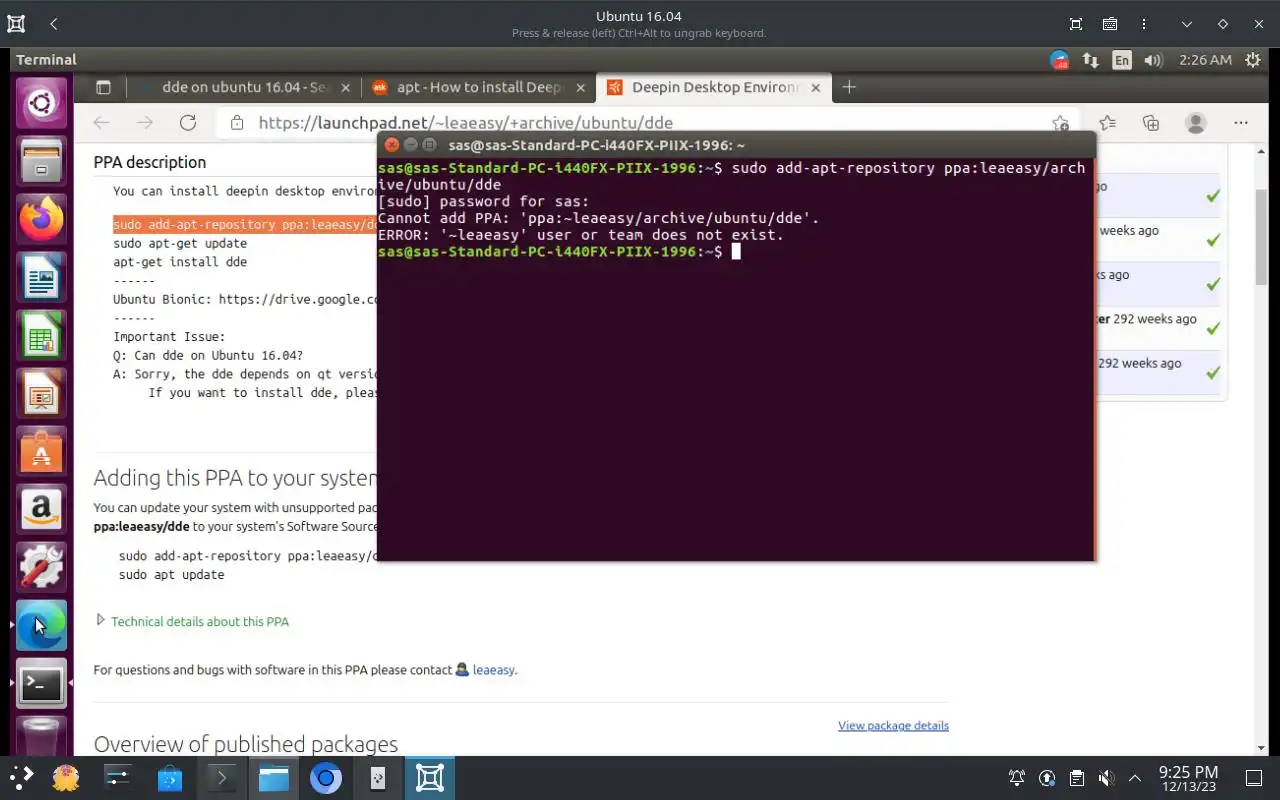This screenshot has width=1280, height=800.
Task: Show desktop button in KDE taskbar
Action: 1253,778
